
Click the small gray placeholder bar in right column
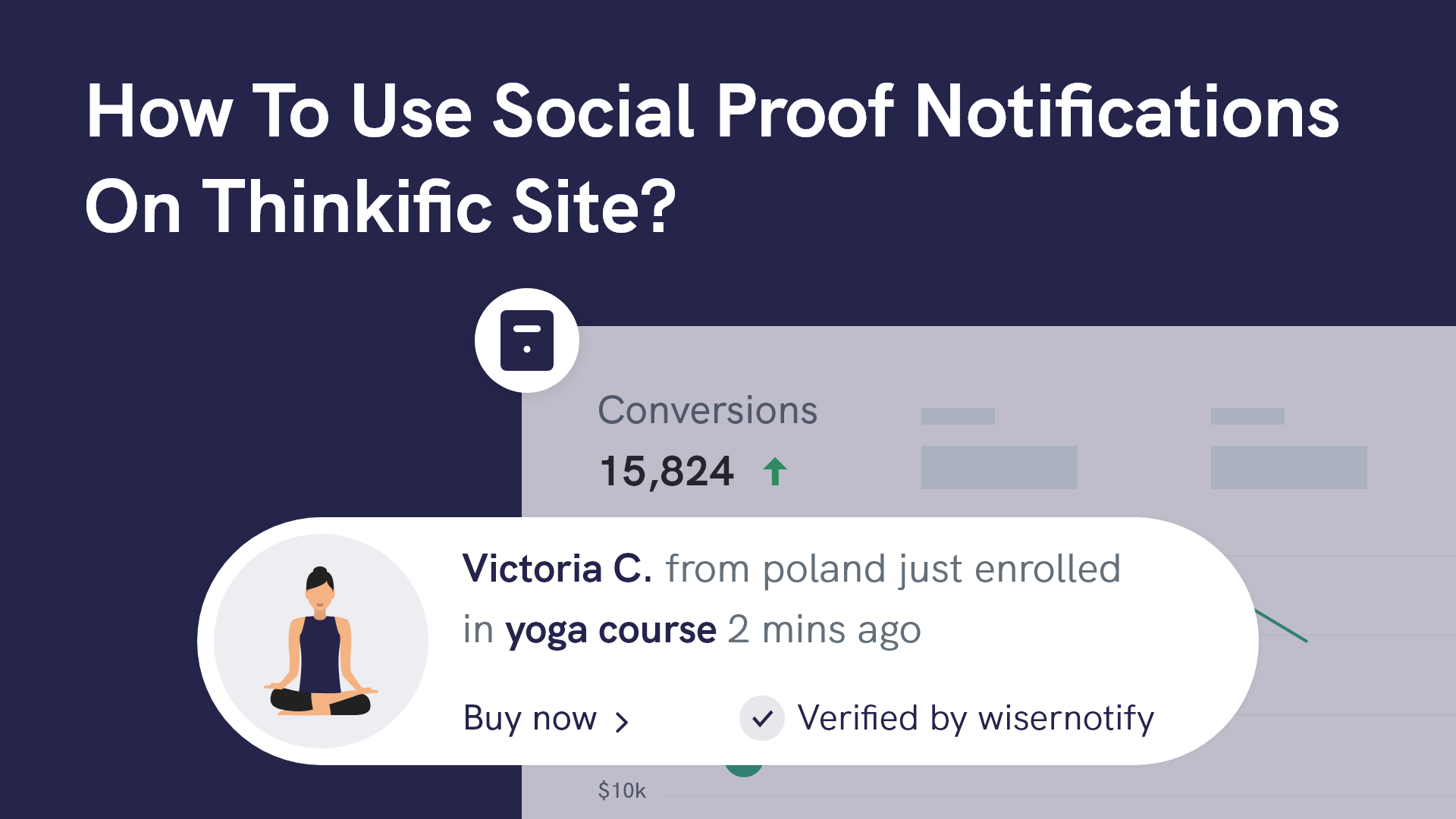tap(1247, 416)
